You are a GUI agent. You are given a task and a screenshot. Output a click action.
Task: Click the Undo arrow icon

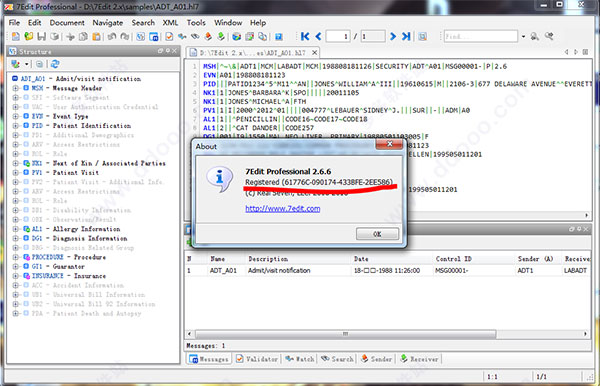pos(112,36)
